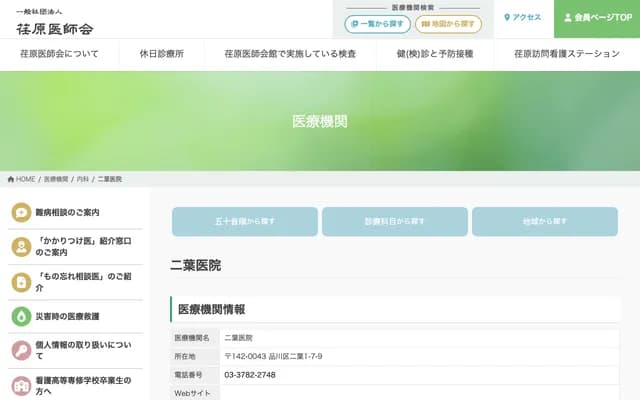This screenshot has height=400, width=640.
Task: Open the 地図から探す map search button
Action: 448,24
